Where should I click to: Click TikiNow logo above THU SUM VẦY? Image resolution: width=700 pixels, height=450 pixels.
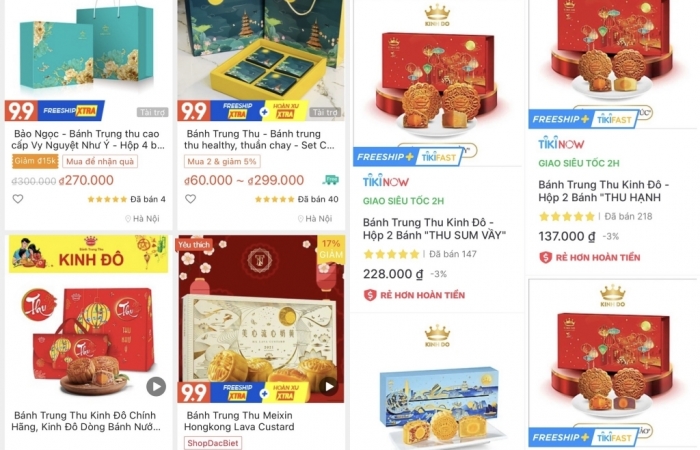[386, 182]
